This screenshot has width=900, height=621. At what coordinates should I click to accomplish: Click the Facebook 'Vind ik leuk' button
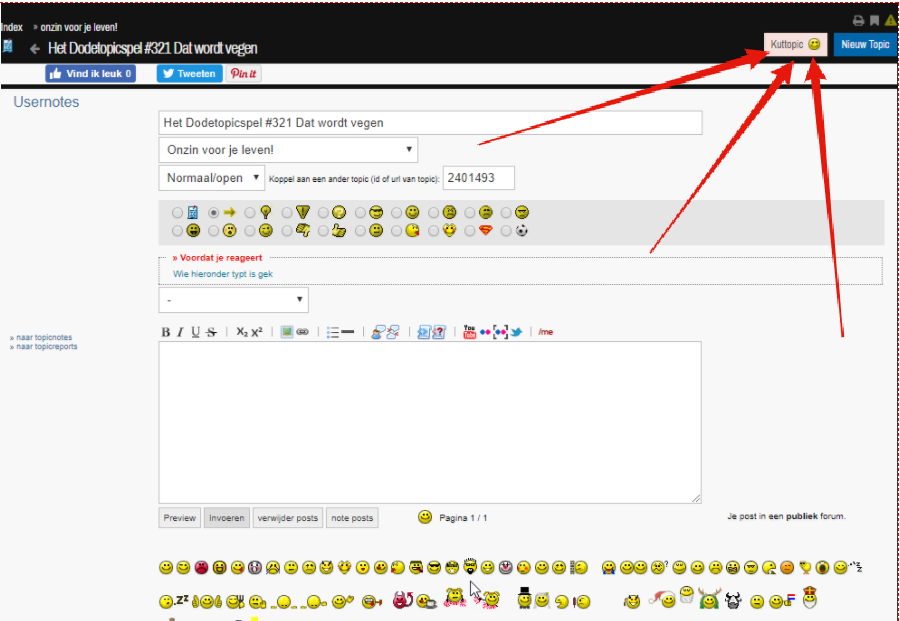[x=91, y=73]
